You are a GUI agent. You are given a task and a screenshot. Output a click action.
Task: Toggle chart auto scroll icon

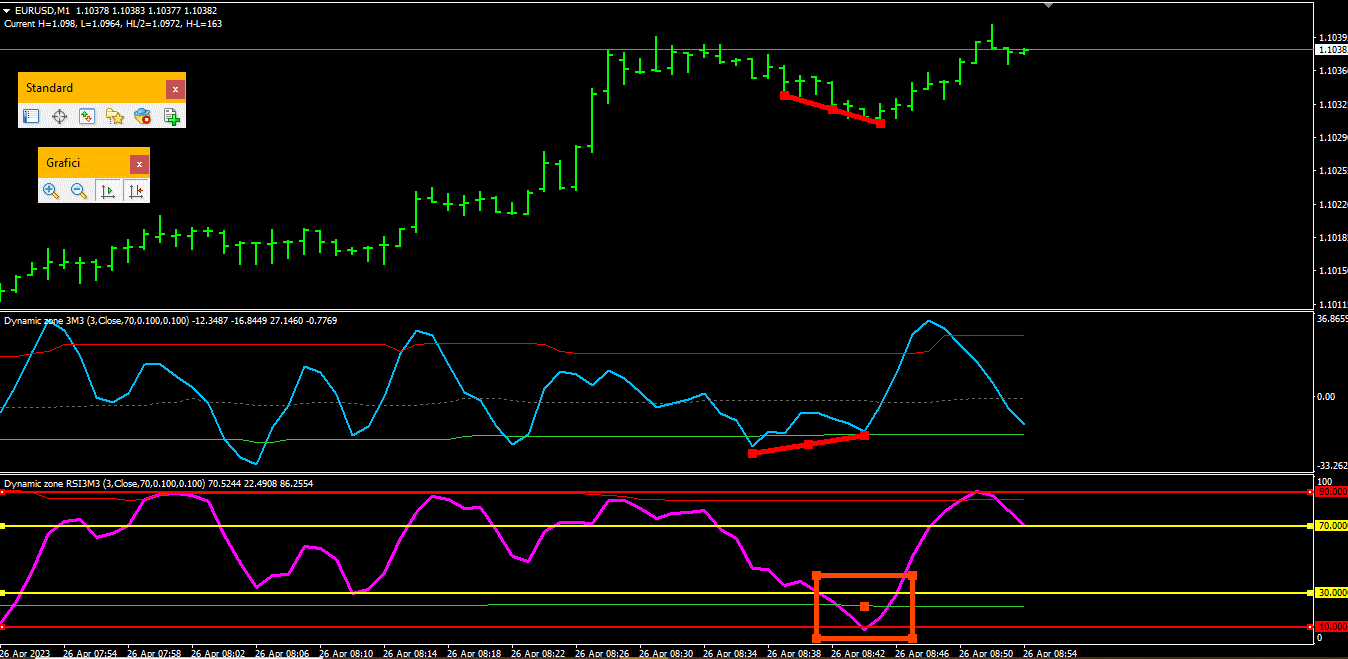point(108,190)
